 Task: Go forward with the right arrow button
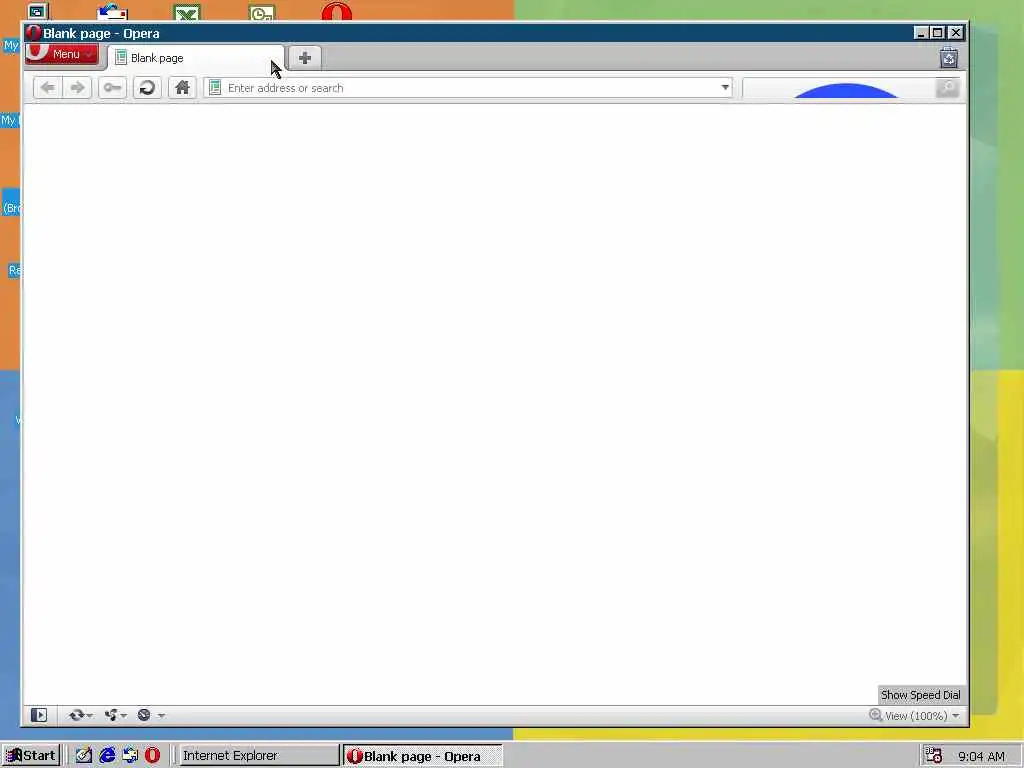coord(78,88)
